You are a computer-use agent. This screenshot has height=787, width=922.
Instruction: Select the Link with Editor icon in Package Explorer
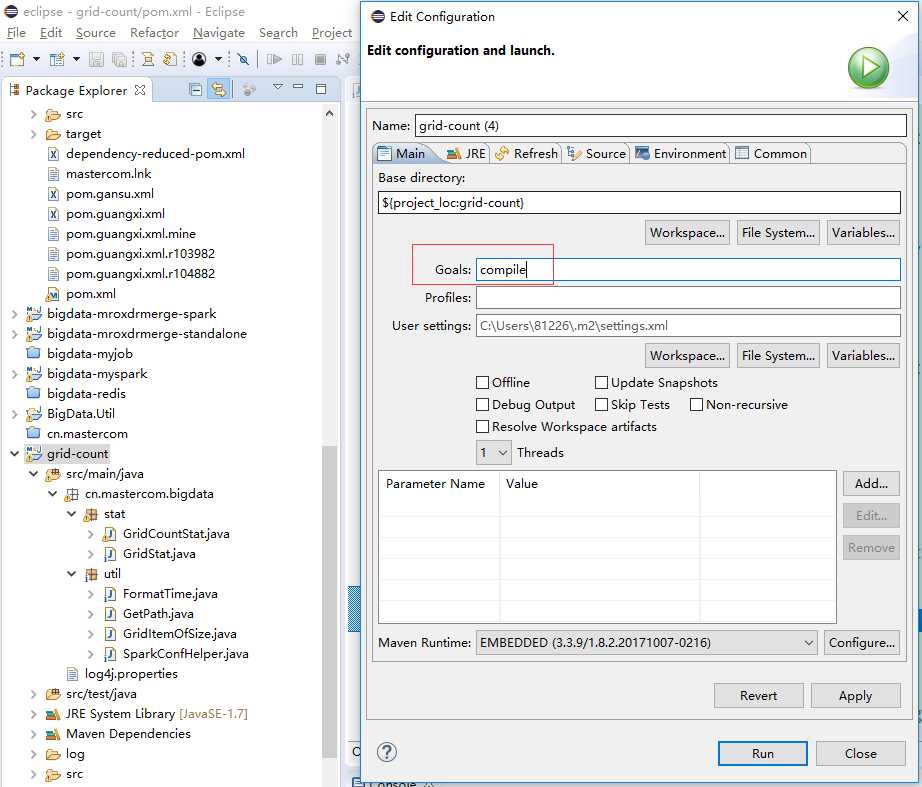pyautogui.click(x=219, y=87)
